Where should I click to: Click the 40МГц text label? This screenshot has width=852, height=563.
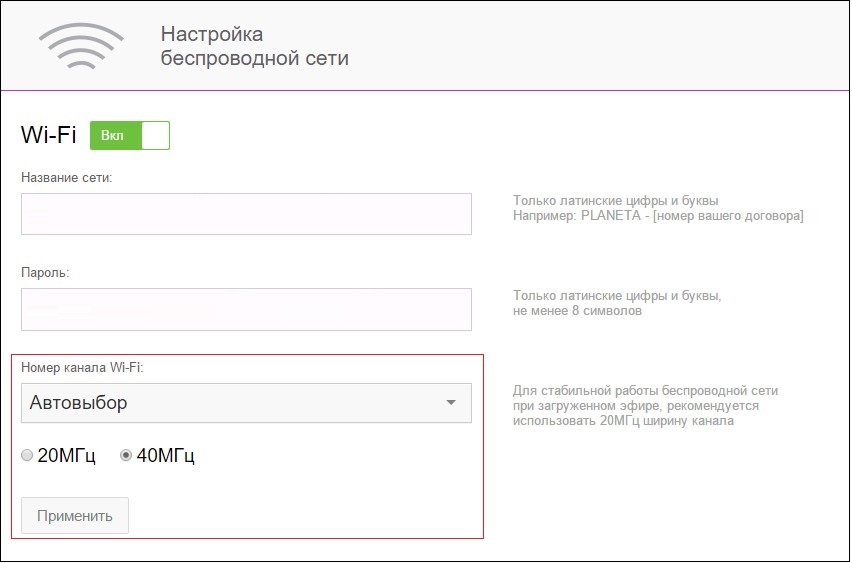coord(165,456)
